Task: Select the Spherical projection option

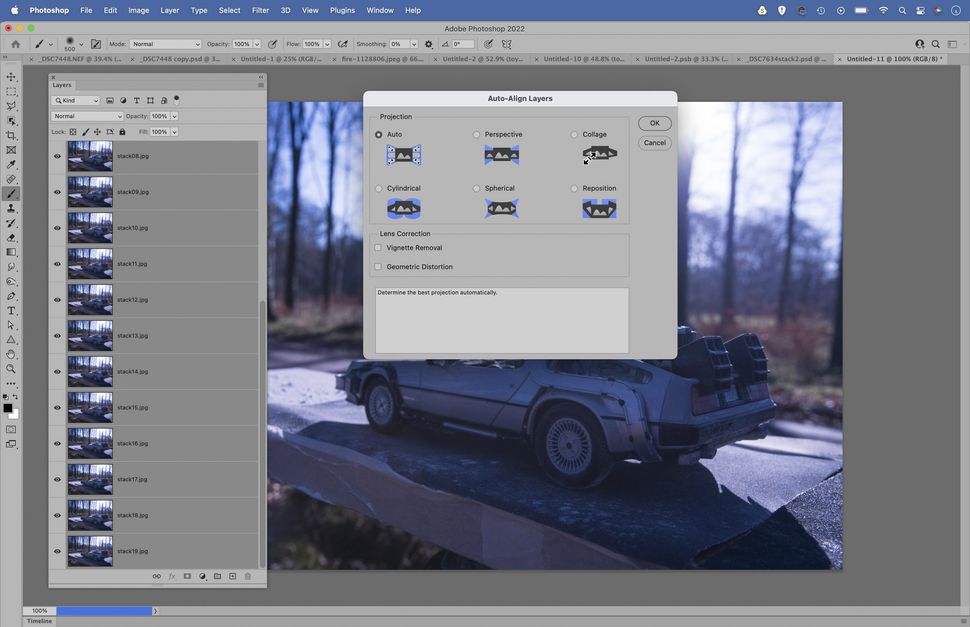Action: 476,188
